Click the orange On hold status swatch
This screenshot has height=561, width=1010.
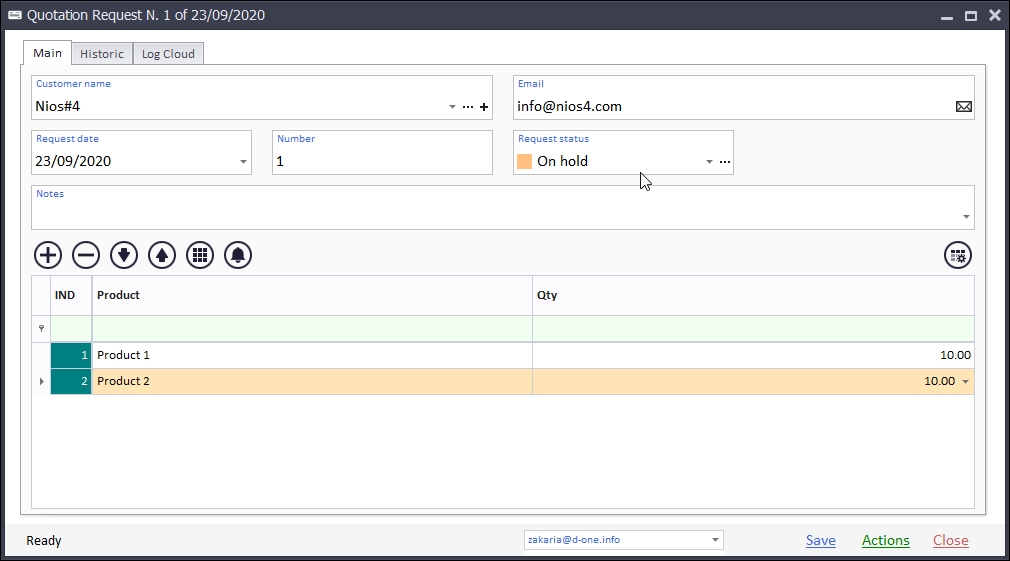pyautogui.click(x=525, y=162)
